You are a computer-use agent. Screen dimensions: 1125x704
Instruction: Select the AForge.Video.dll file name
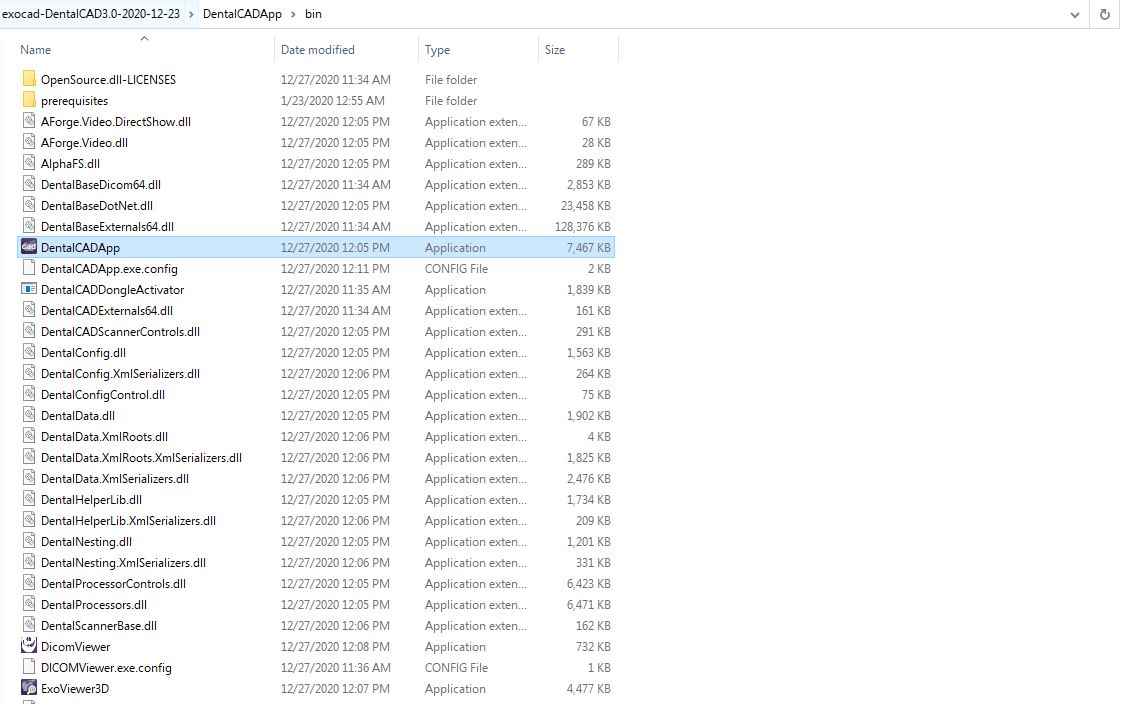(x=84, y=143)
